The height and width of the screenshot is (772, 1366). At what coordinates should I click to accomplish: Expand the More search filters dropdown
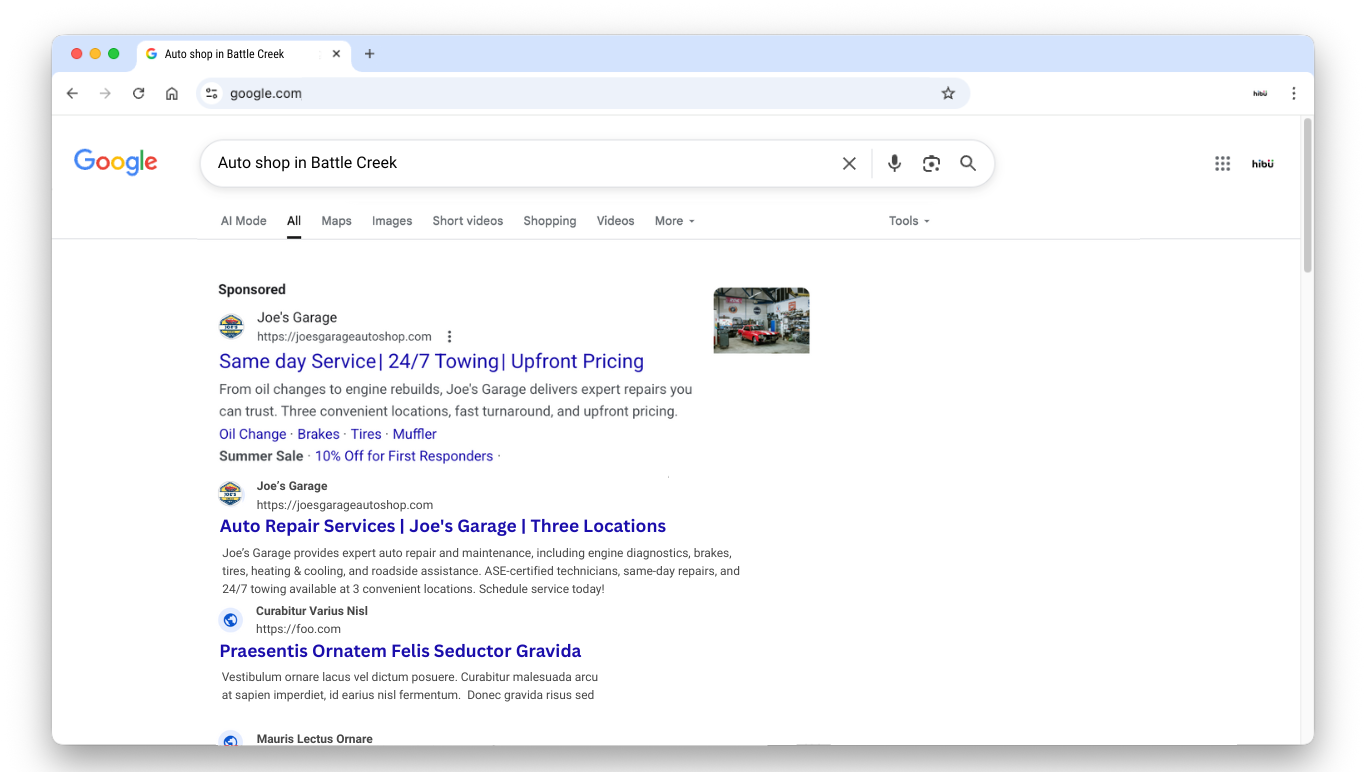pyautogui.click(x=674, y=221)
